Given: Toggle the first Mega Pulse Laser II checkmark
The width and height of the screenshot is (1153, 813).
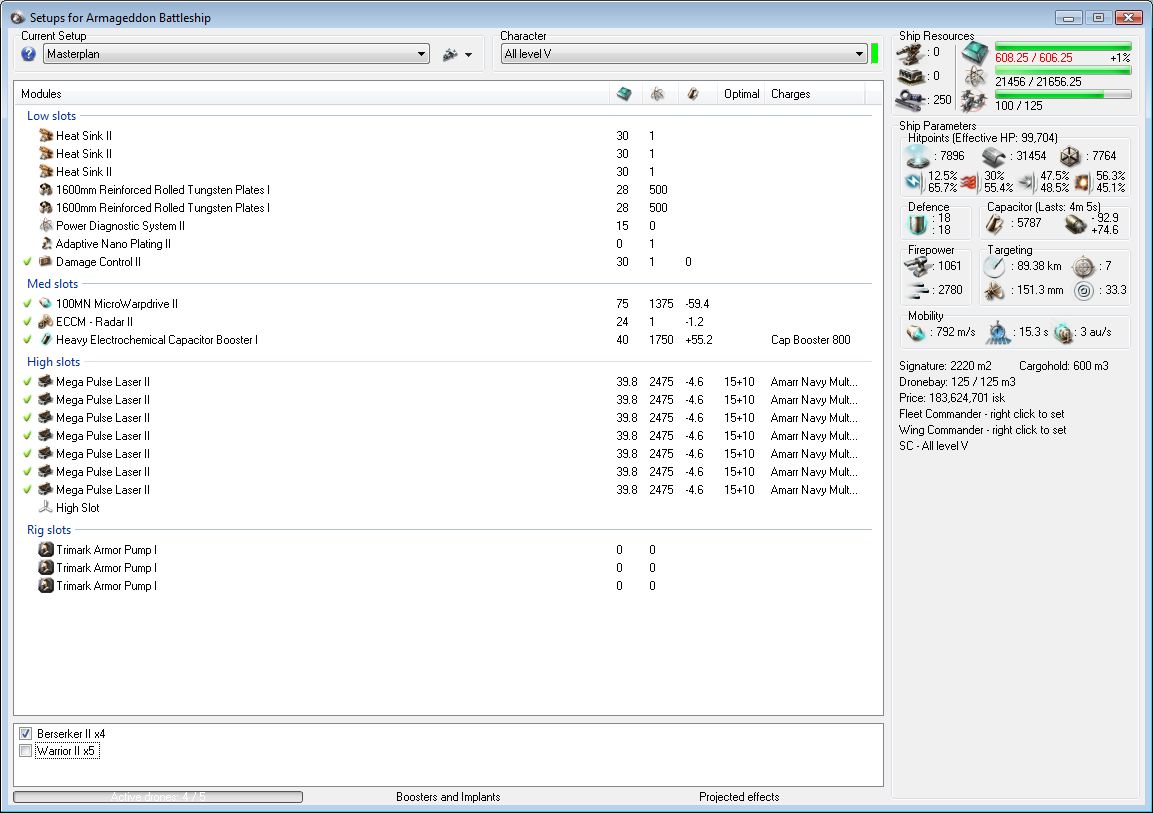Looking at the screenshot, I should pyautogui.click(x=28, y=382).
